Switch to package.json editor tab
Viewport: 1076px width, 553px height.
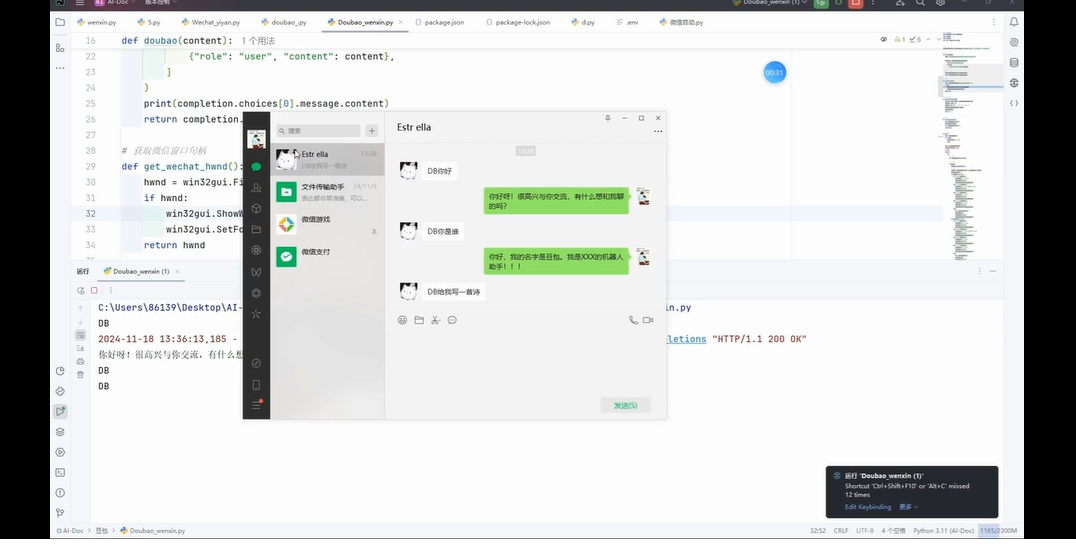[439, 22]
